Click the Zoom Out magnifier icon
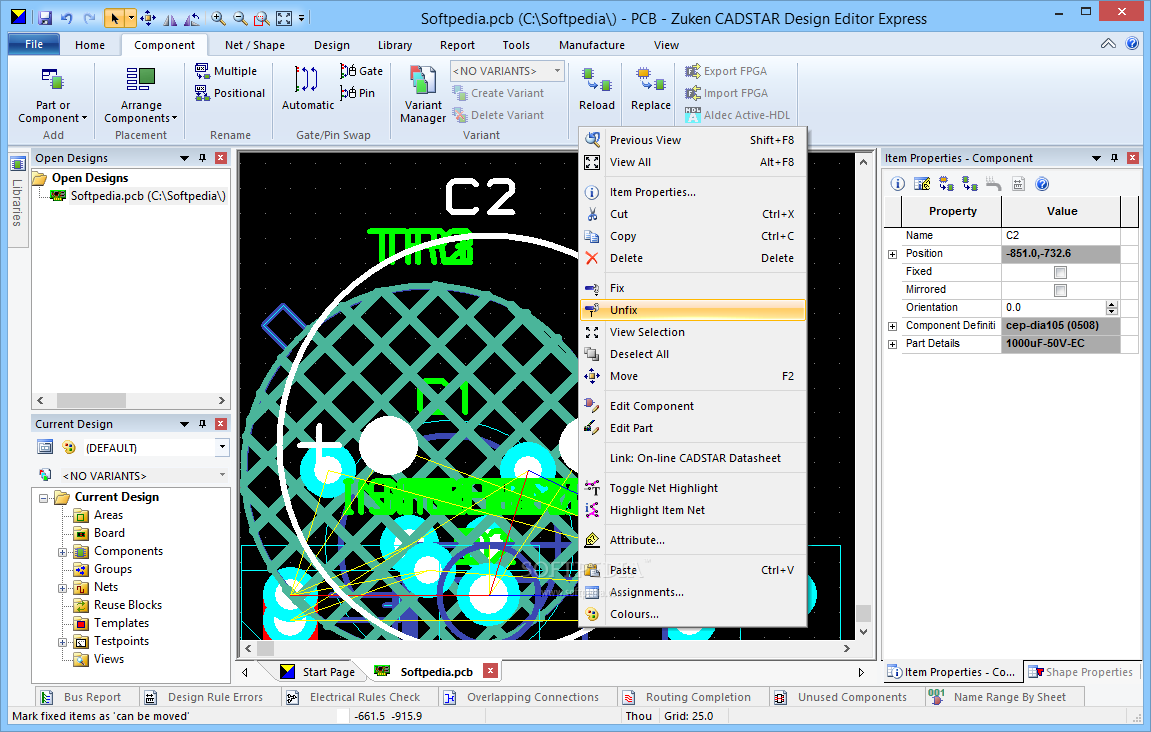 pyautogui.click(x=239, y=18)
